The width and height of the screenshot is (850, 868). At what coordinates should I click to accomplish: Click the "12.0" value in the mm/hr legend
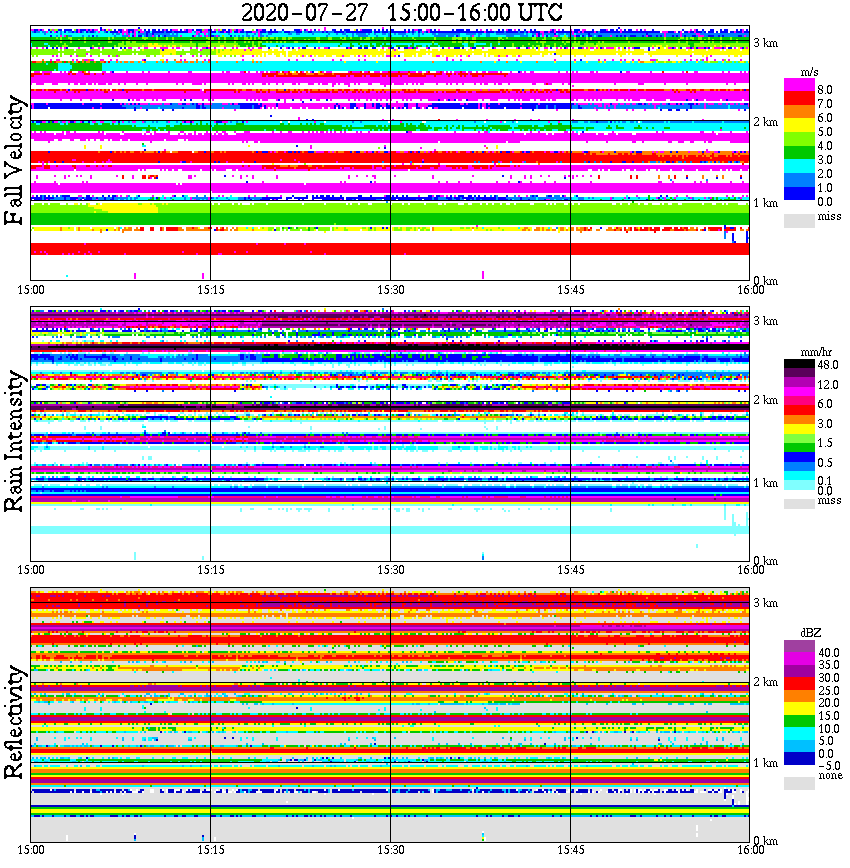[x=828, y=384]
